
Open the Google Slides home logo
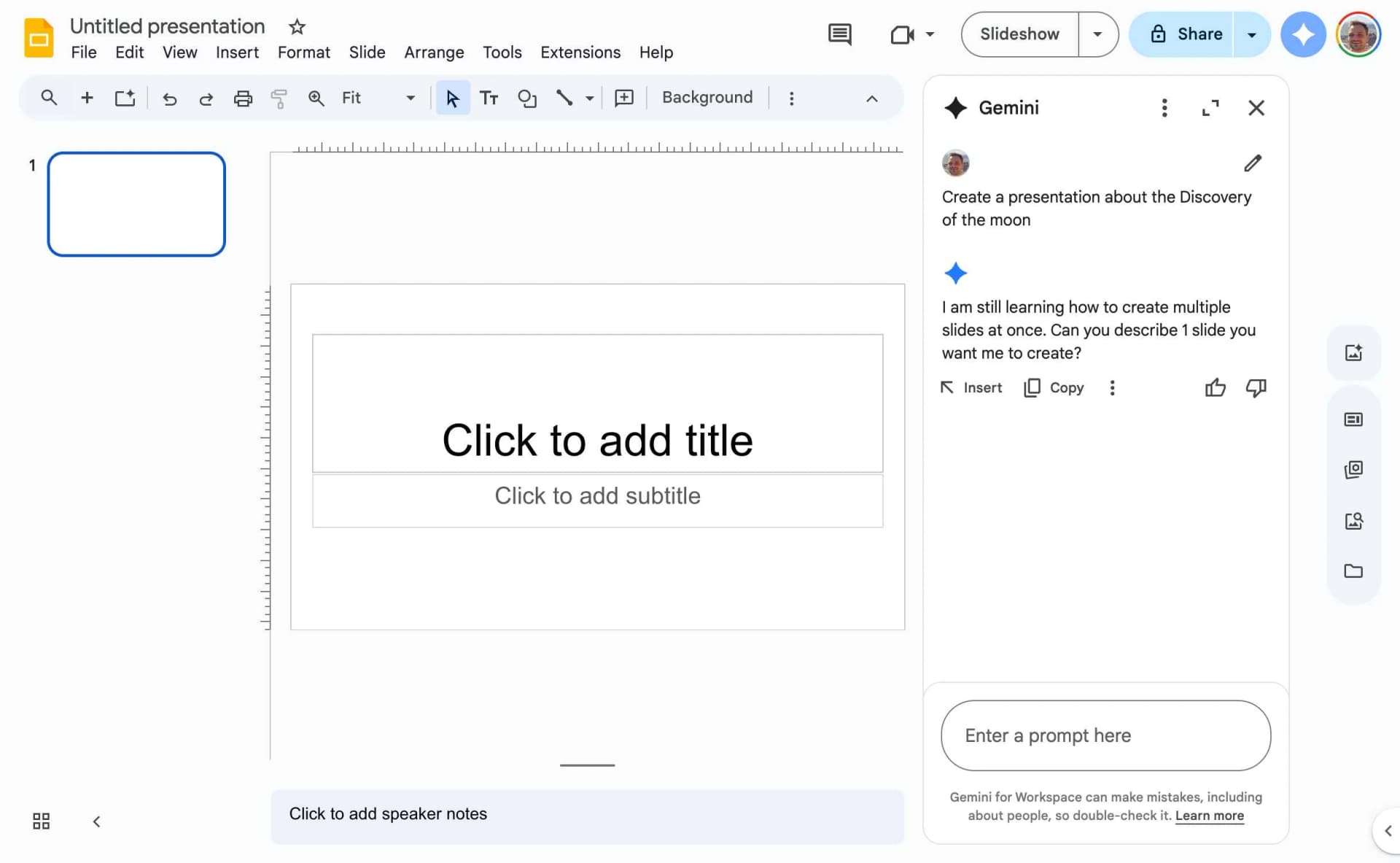tap(39, 37)
